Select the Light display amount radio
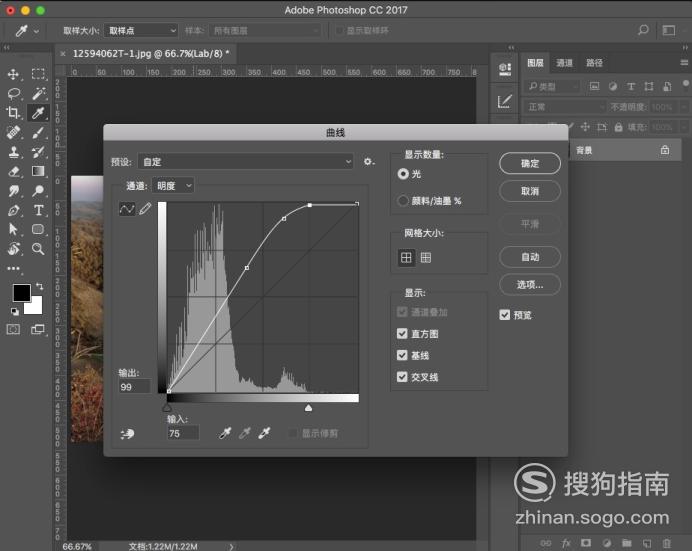Screen dimensions: 692x551 coord(403,174)
